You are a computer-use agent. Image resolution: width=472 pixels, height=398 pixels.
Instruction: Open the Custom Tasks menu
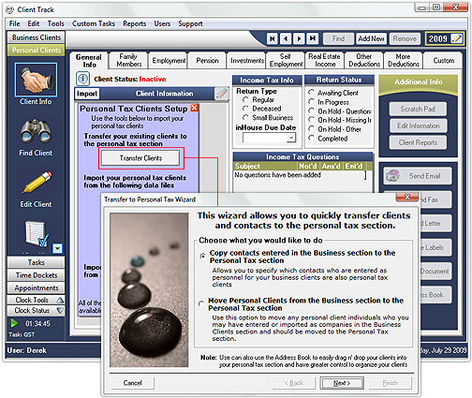coord(93,24)
